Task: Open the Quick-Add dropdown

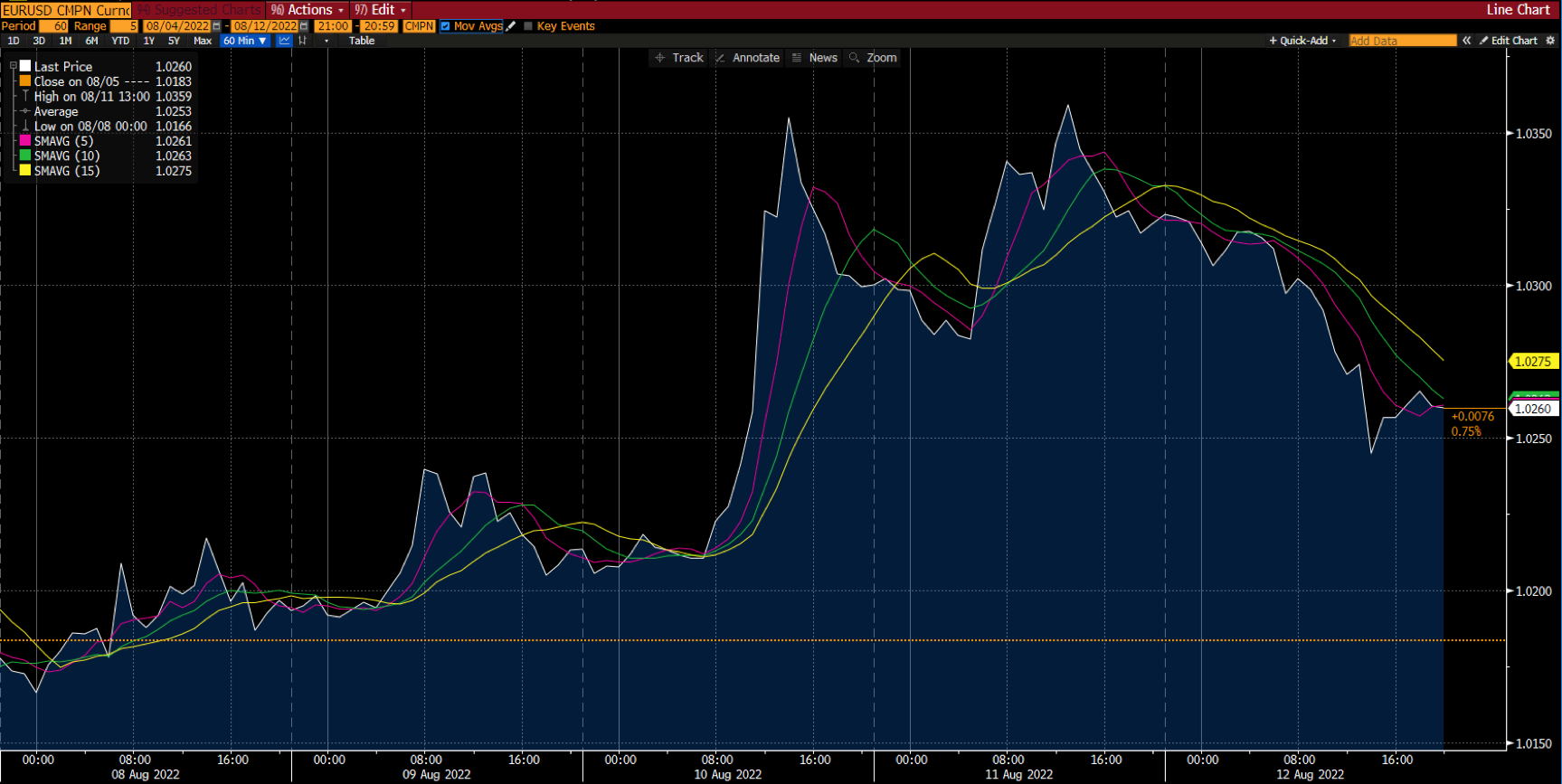Action: [x=1302, y=41]
